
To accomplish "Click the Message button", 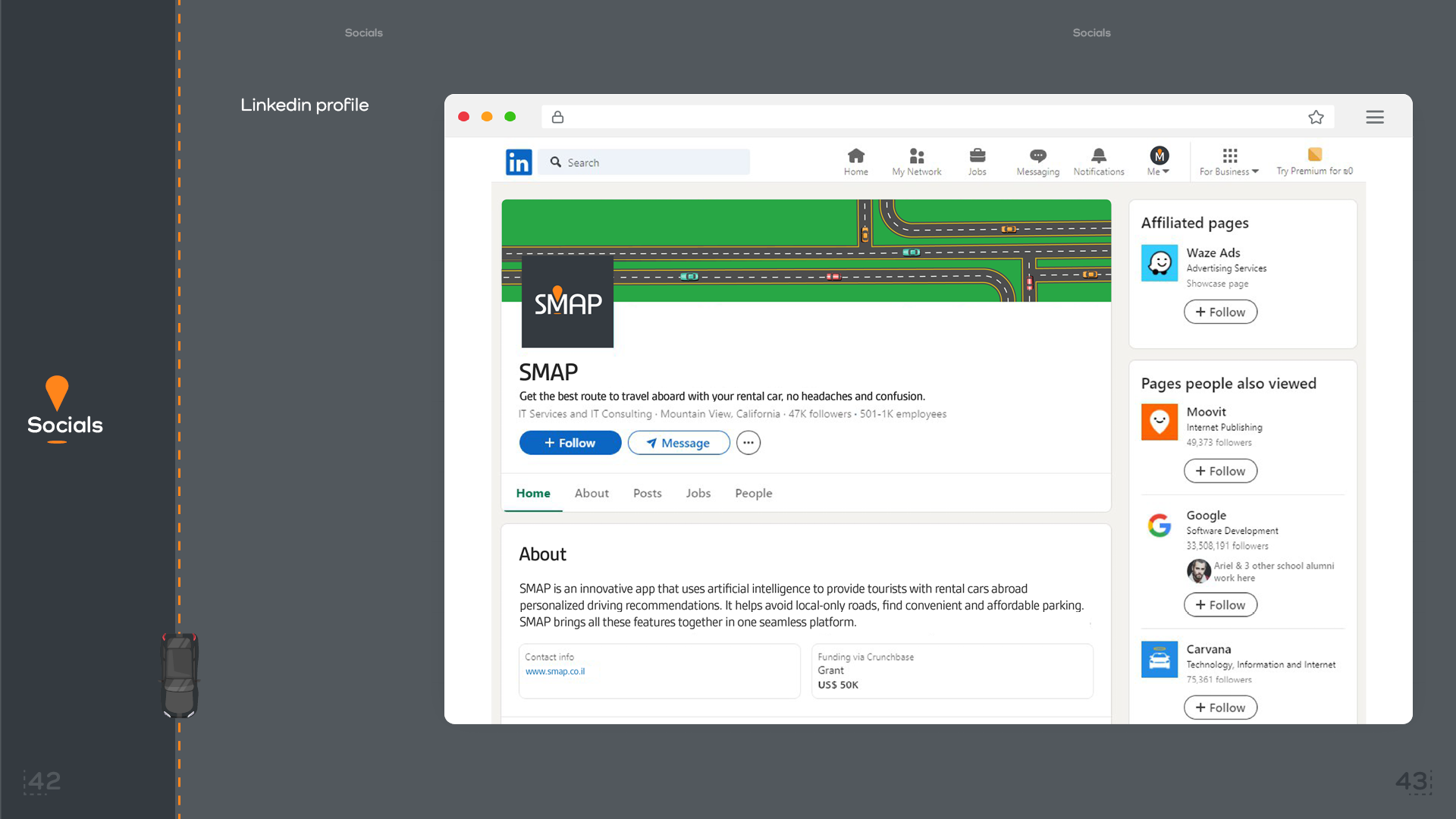I will tap(679, 443).
